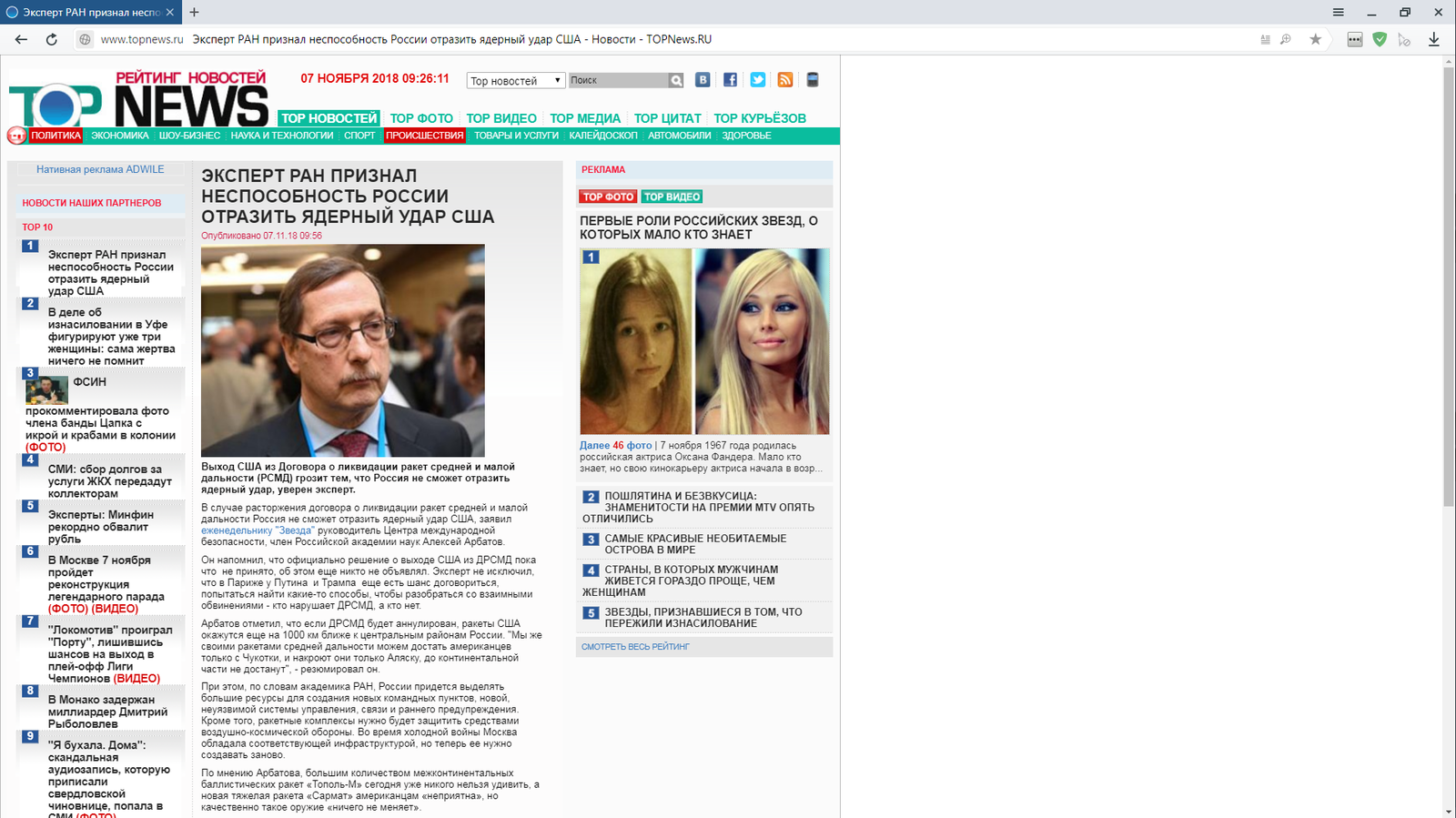Viewport: 1456px width, 818px height.
Task: Click the search magnifier button beside Поиск
Action: click(x=676, y=80)
